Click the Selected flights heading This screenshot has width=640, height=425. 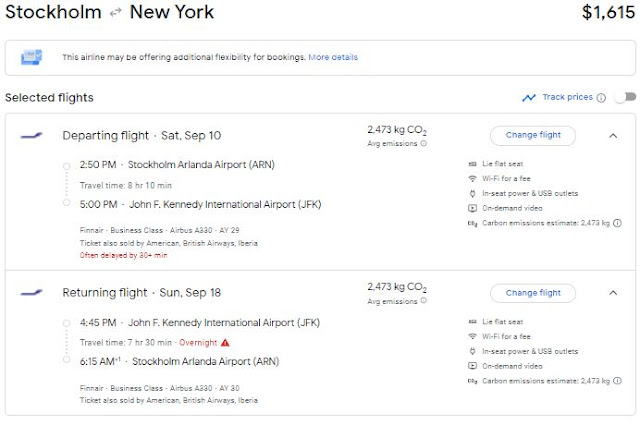(49, 98)
